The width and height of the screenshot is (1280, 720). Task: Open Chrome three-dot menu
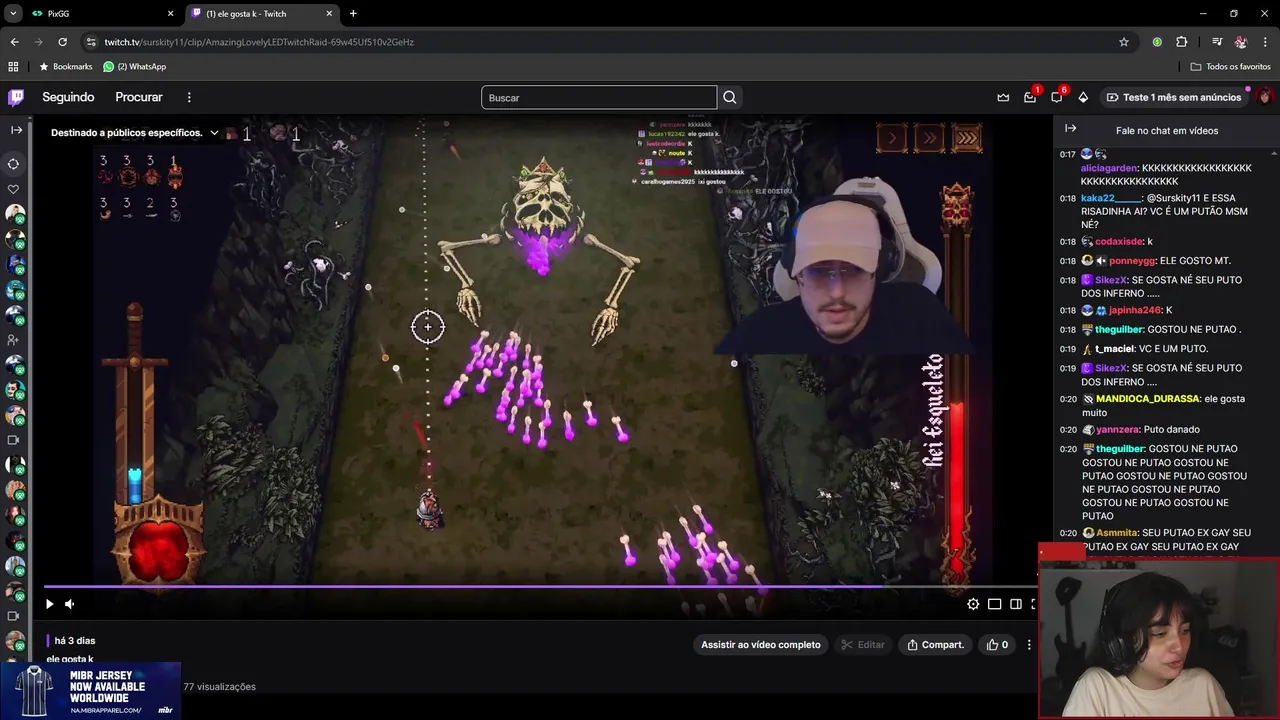click(x=1265, y=42)
